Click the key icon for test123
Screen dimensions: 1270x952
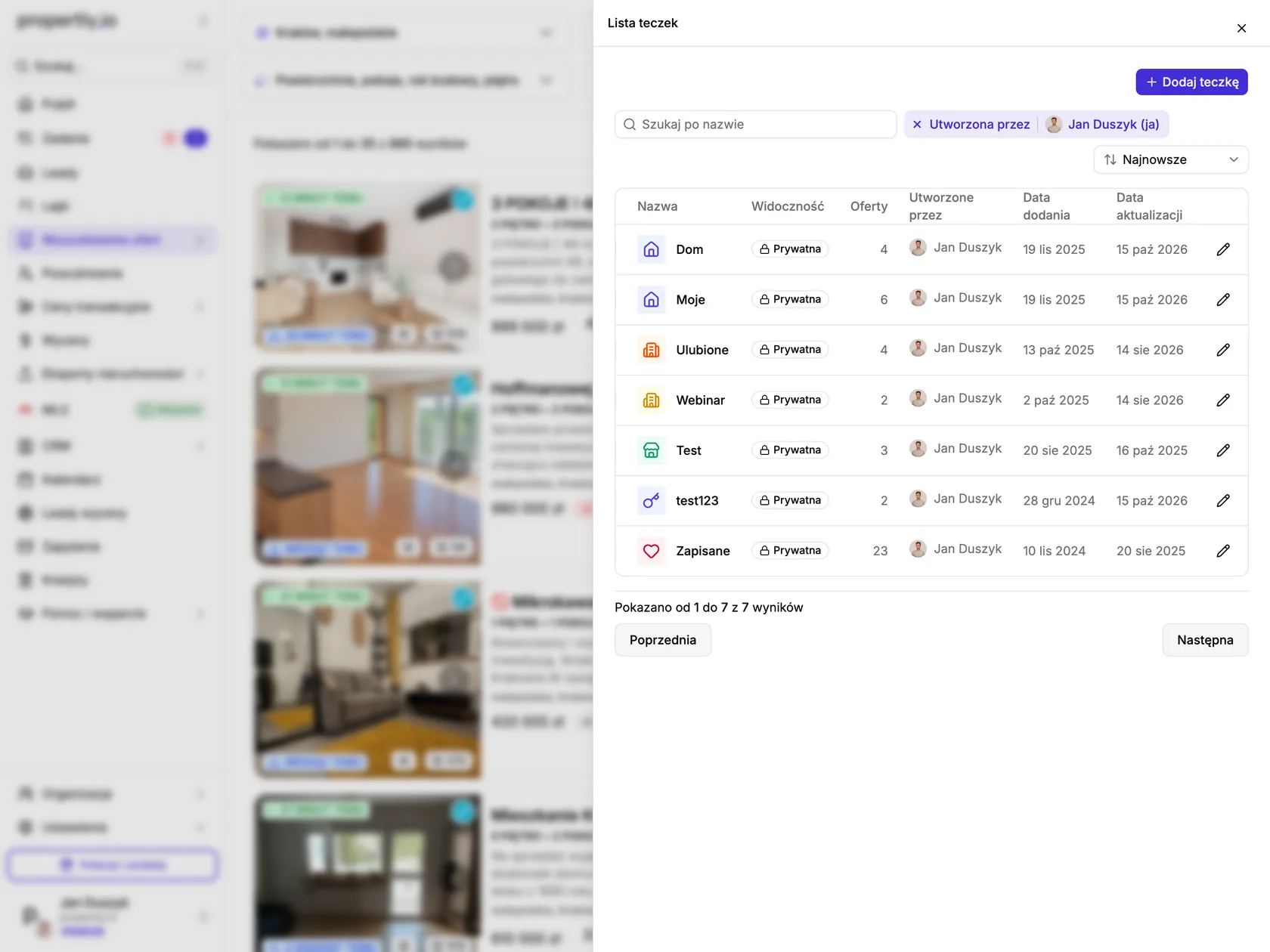[x=651, y=500]
